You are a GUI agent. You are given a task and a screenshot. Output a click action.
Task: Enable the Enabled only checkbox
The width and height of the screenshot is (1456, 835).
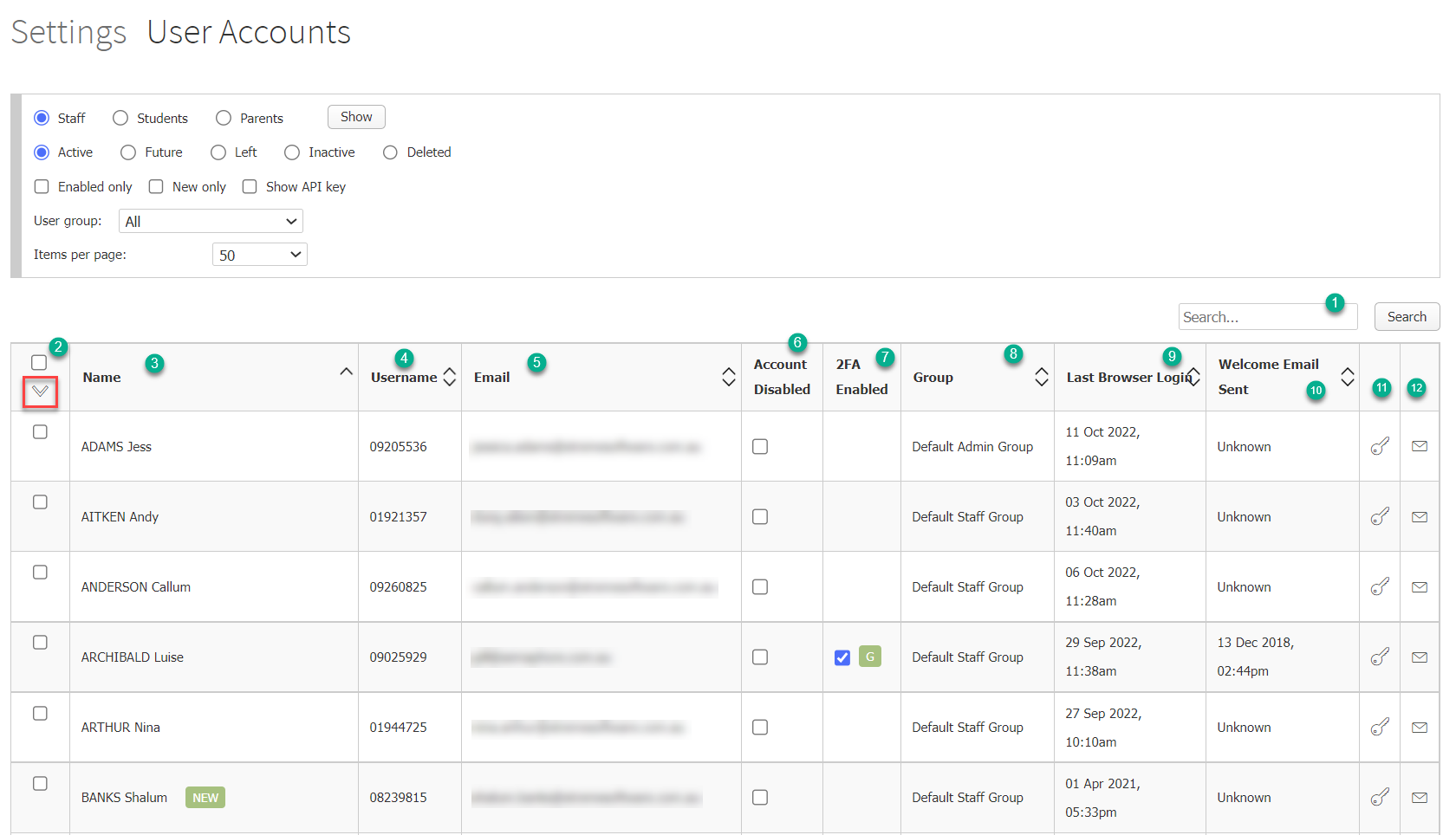[x=41, y=186]
